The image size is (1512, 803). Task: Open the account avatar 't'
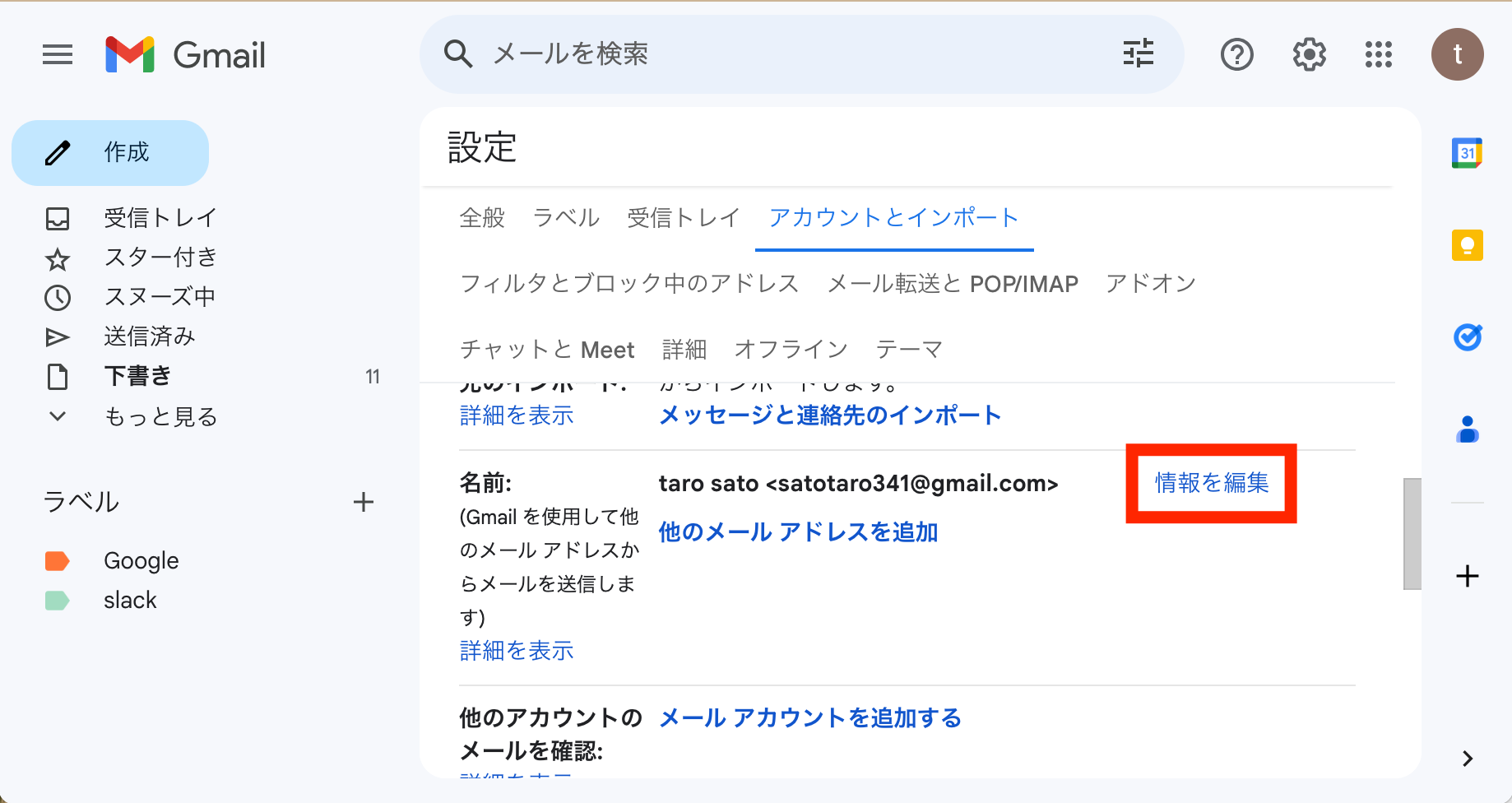[x=1457, y=54]
